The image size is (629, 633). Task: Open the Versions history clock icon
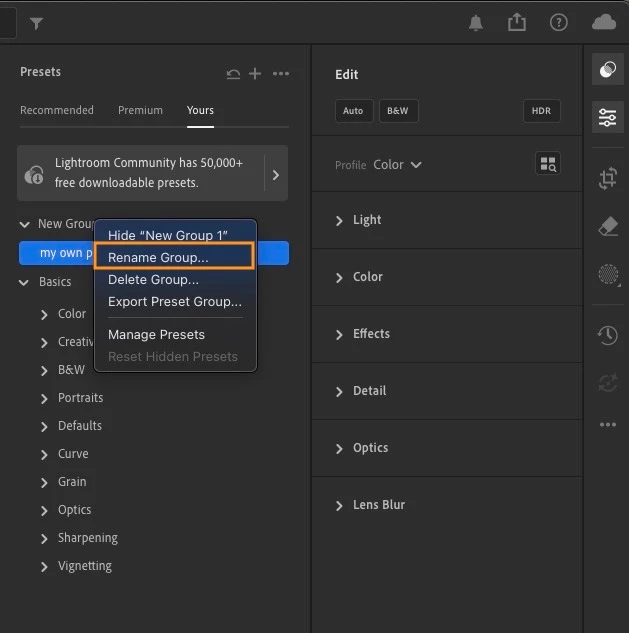pos(608,335)
